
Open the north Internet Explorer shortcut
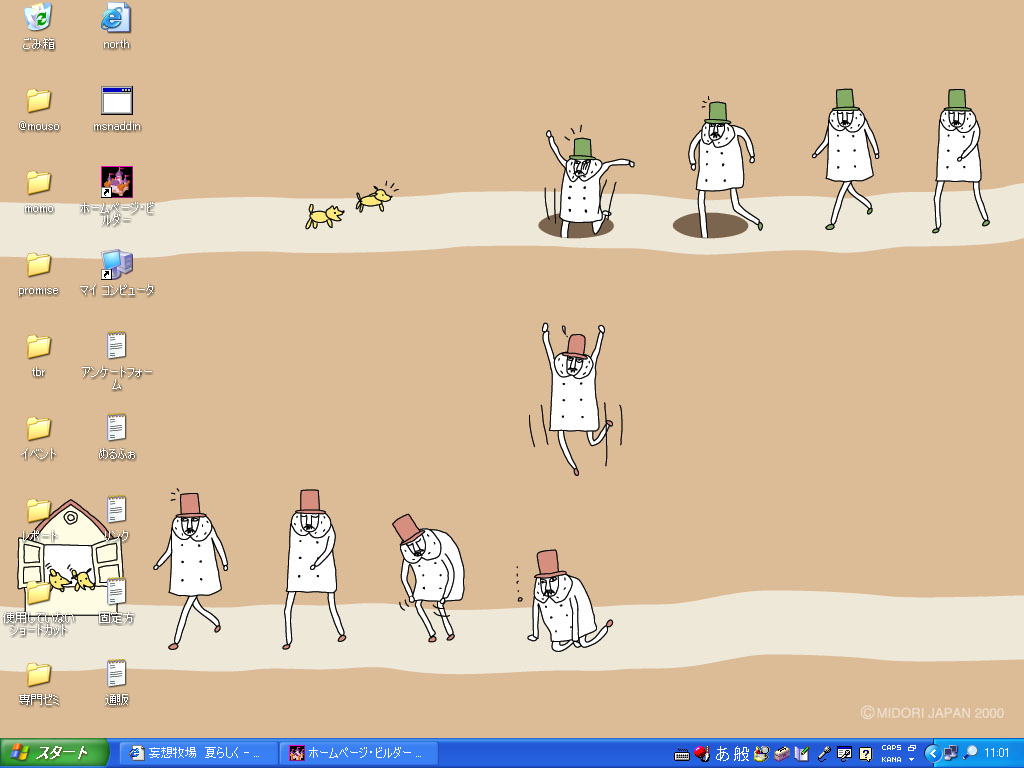click(x=116, y=26)
